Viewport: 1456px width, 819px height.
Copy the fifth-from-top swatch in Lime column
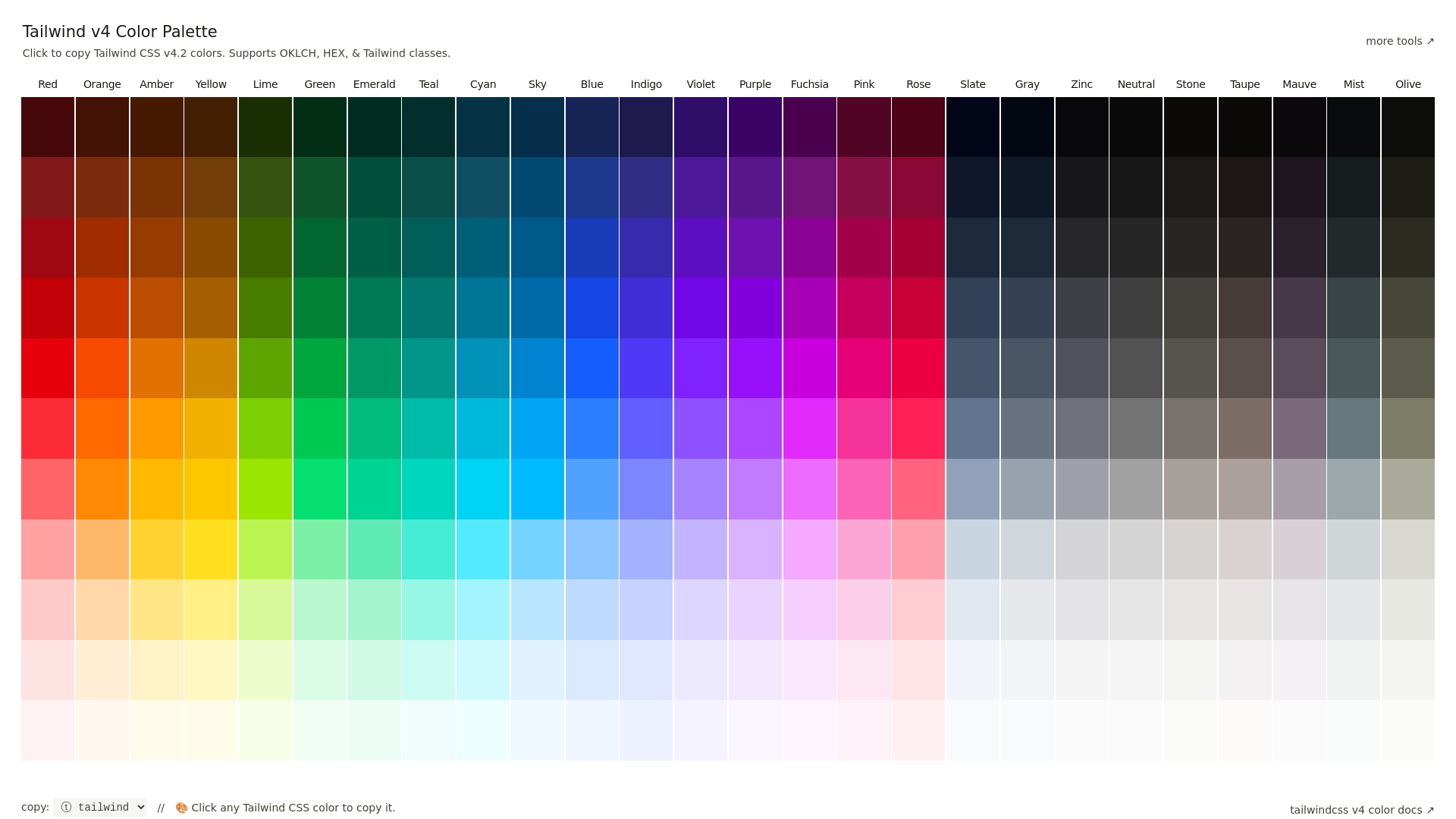(x=265, y=369)
